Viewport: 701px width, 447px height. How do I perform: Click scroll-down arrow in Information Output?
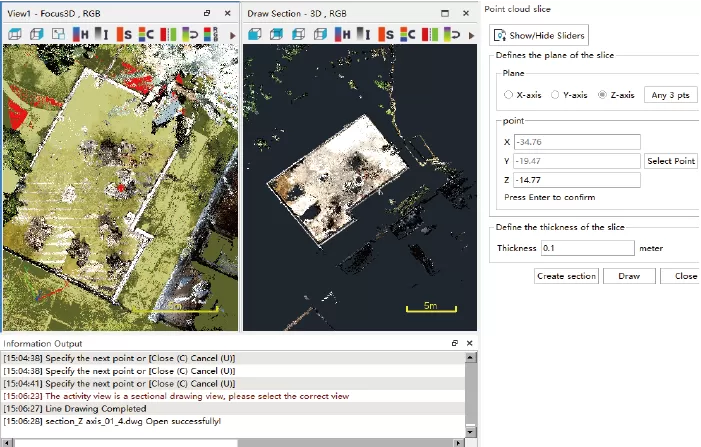470,432
